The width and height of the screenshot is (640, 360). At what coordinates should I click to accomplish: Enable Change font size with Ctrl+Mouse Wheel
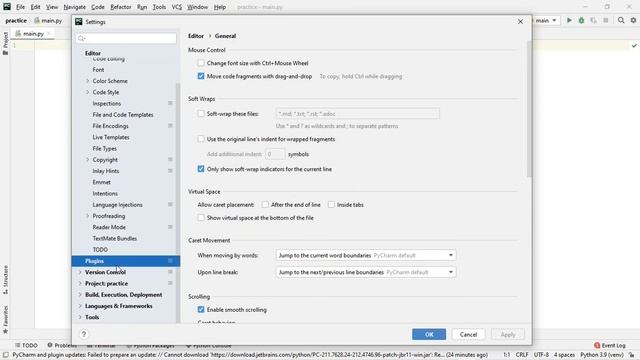coord(201,63)
